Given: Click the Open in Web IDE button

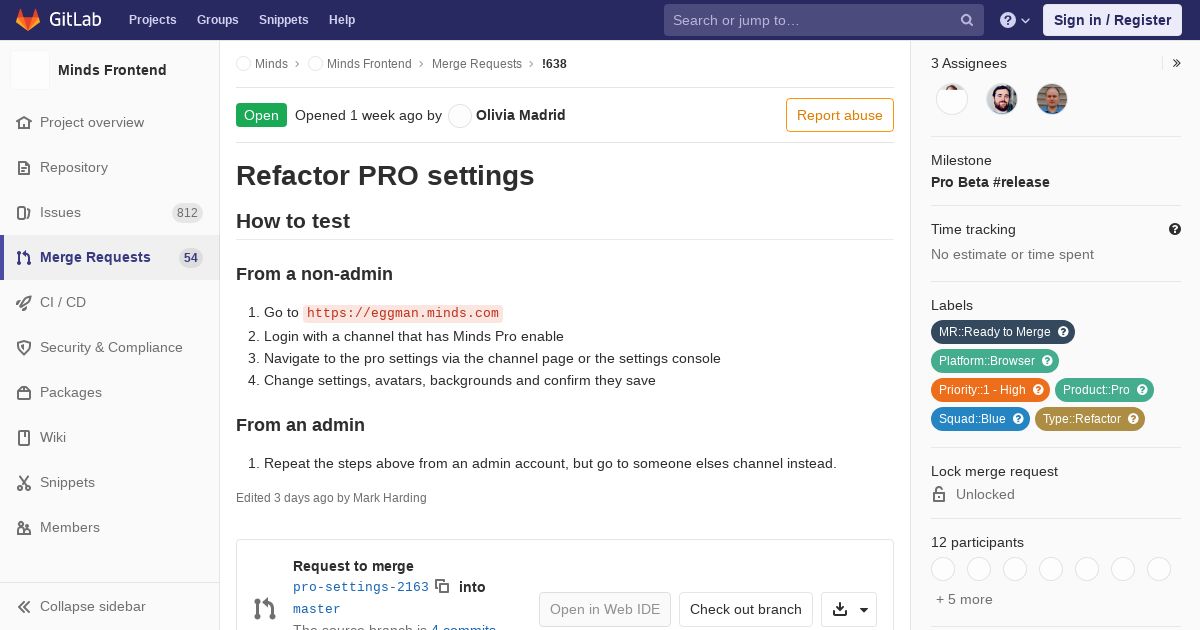Looking at the screenshot, I should click(605, 609).
